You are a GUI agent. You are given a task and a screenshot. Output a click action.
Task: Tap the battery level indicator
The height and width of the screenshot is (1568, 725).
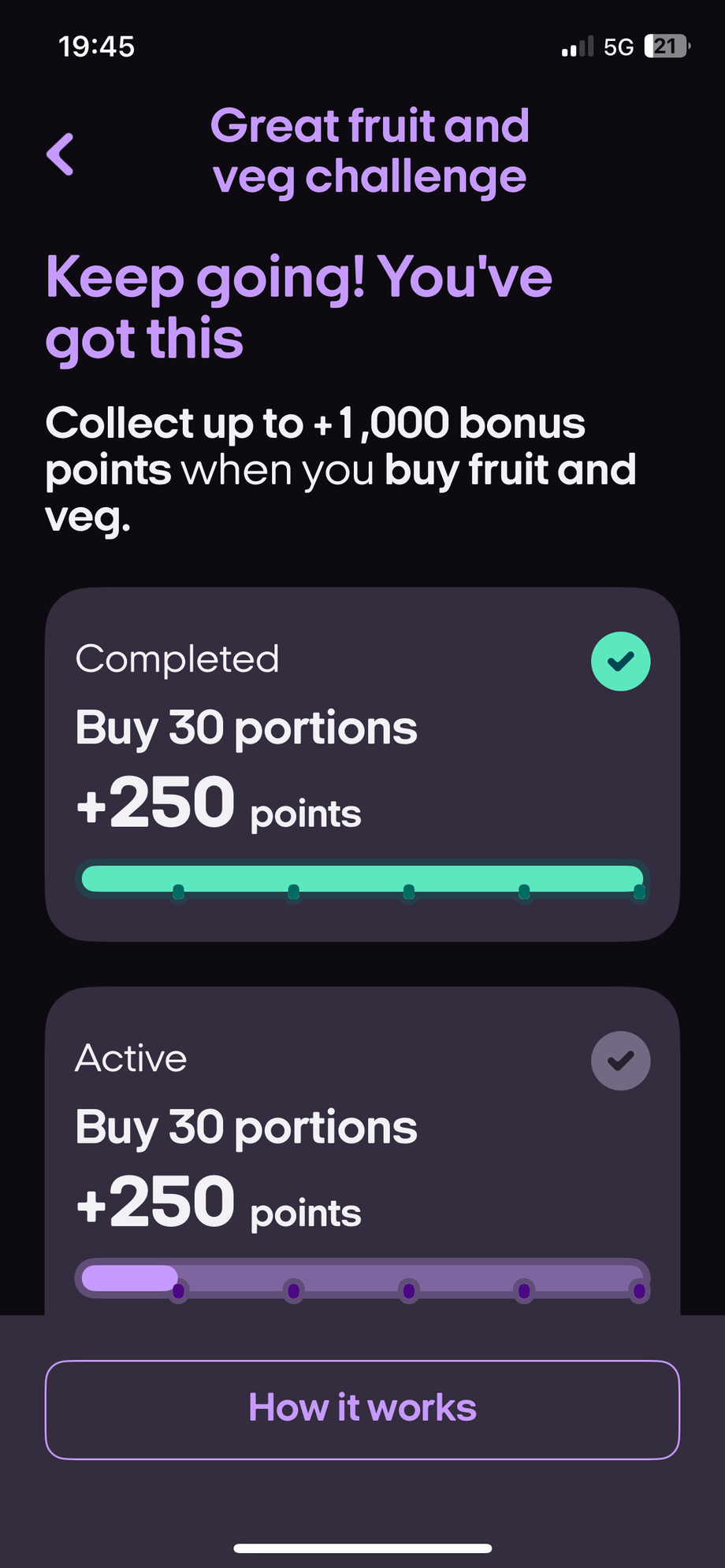click(666, 46)
